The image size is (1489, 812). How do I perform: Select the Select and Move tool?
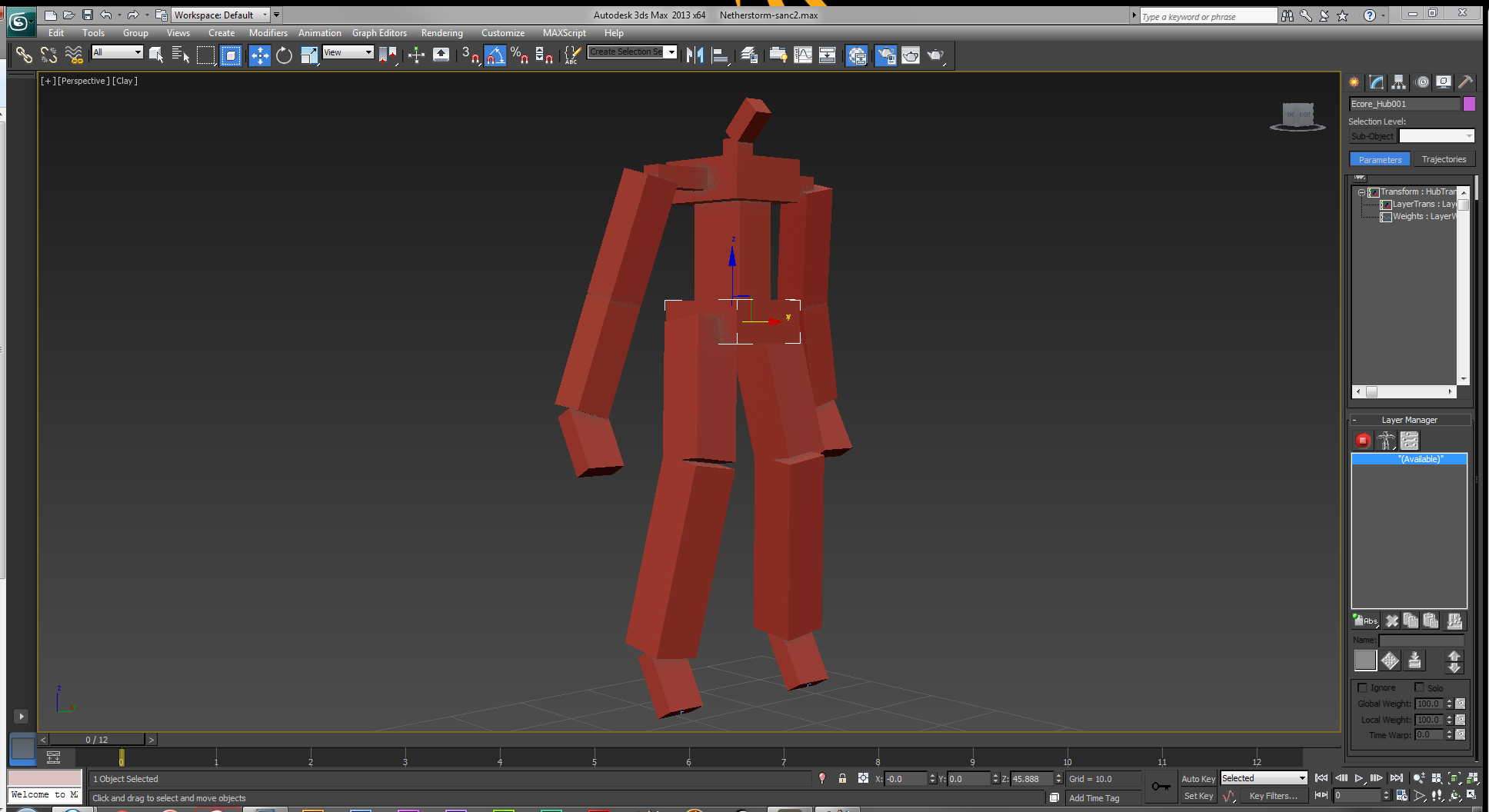259,55
